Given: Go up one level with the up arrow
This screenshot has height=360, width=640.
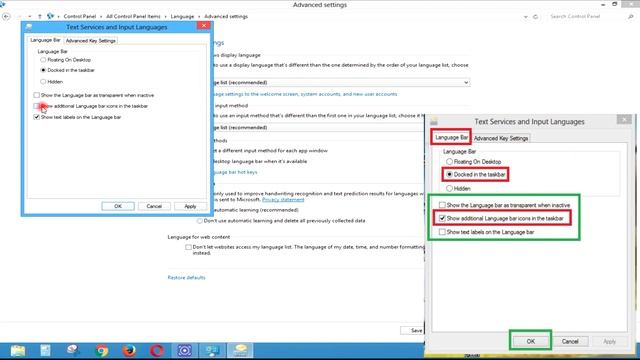Looking at the screenshot, I should tap(40, 16).
